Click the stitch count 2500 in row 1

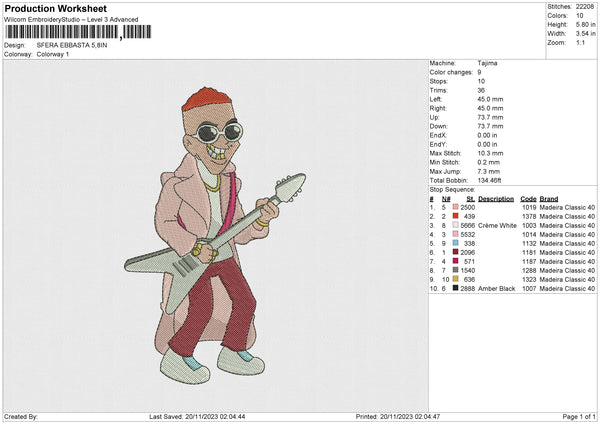(468, 207)
